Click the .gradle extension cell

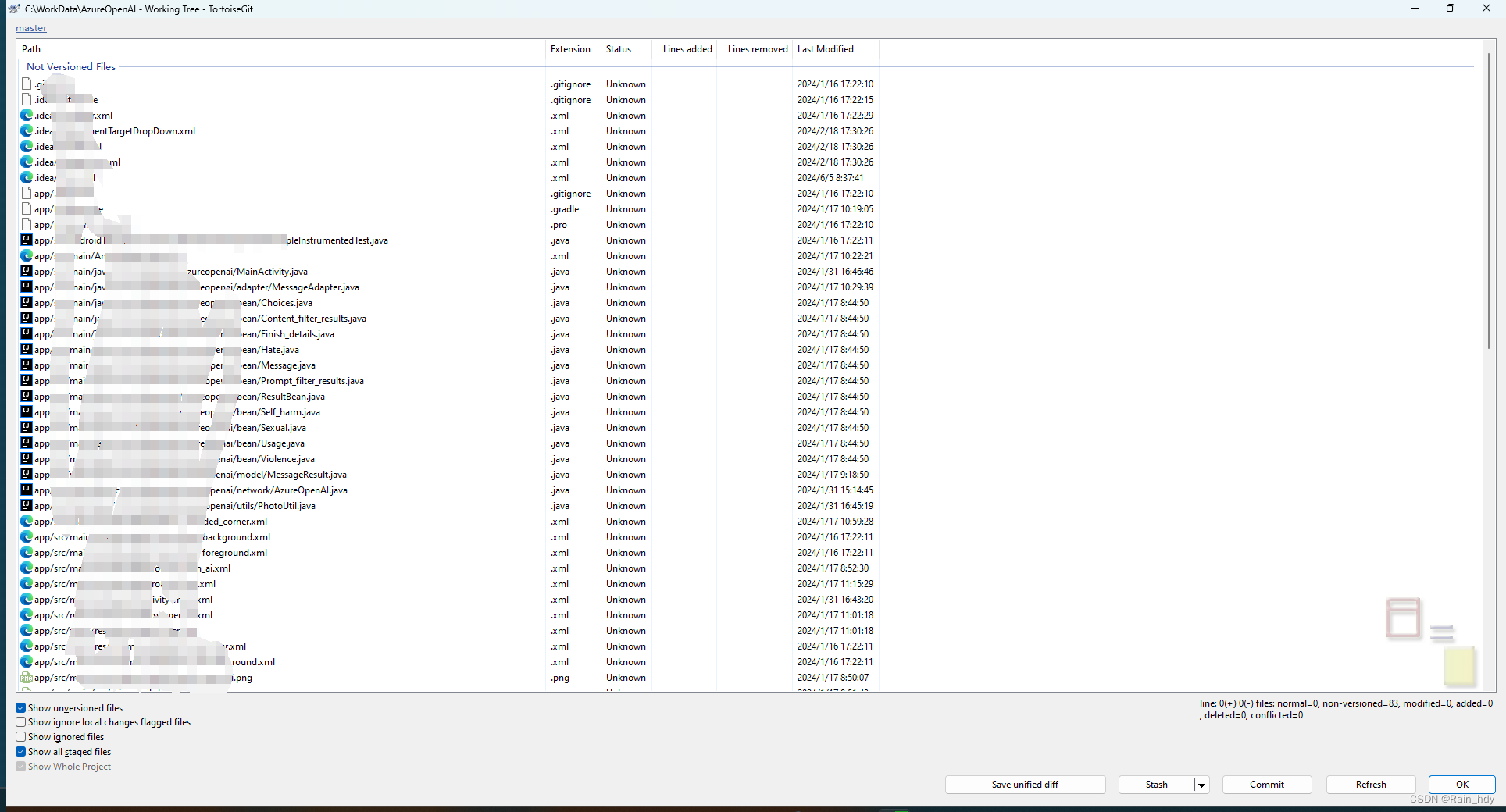click(x=565, y=209)
